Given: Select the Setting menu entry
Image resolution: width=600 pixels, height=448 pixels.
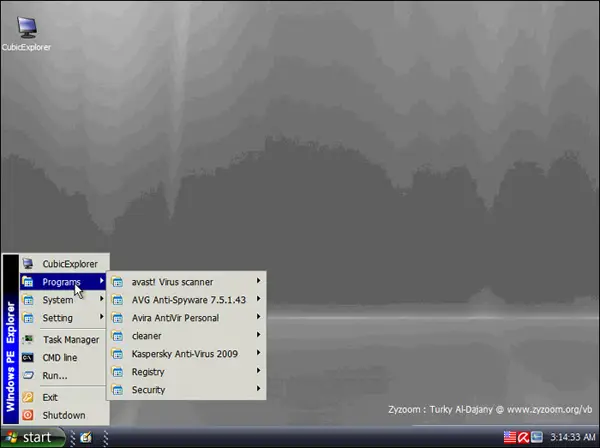Looking at the screenshot, I should [x=63, y=318].
